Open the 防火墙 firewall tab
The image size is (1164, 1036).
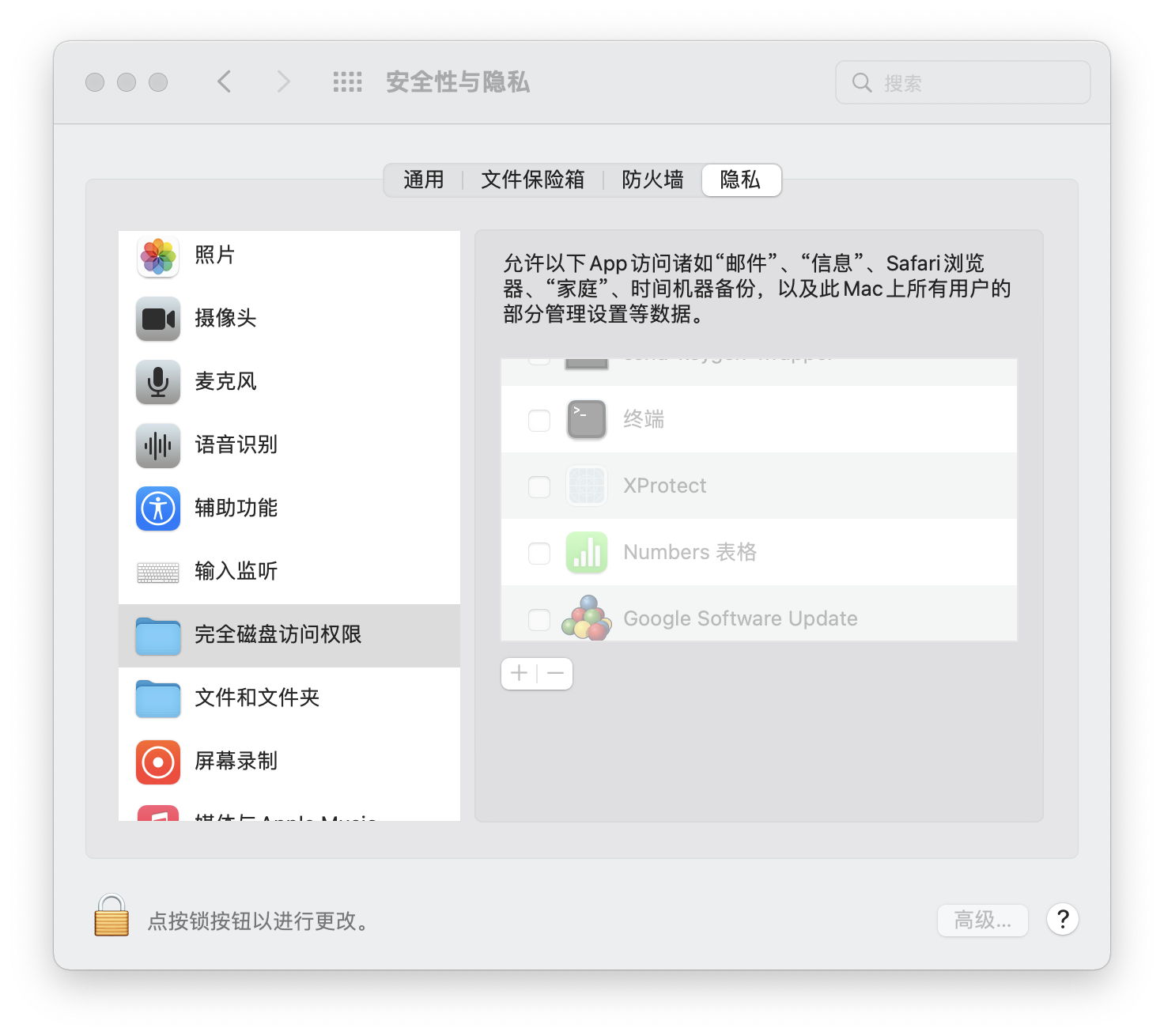tap(652, 180)
